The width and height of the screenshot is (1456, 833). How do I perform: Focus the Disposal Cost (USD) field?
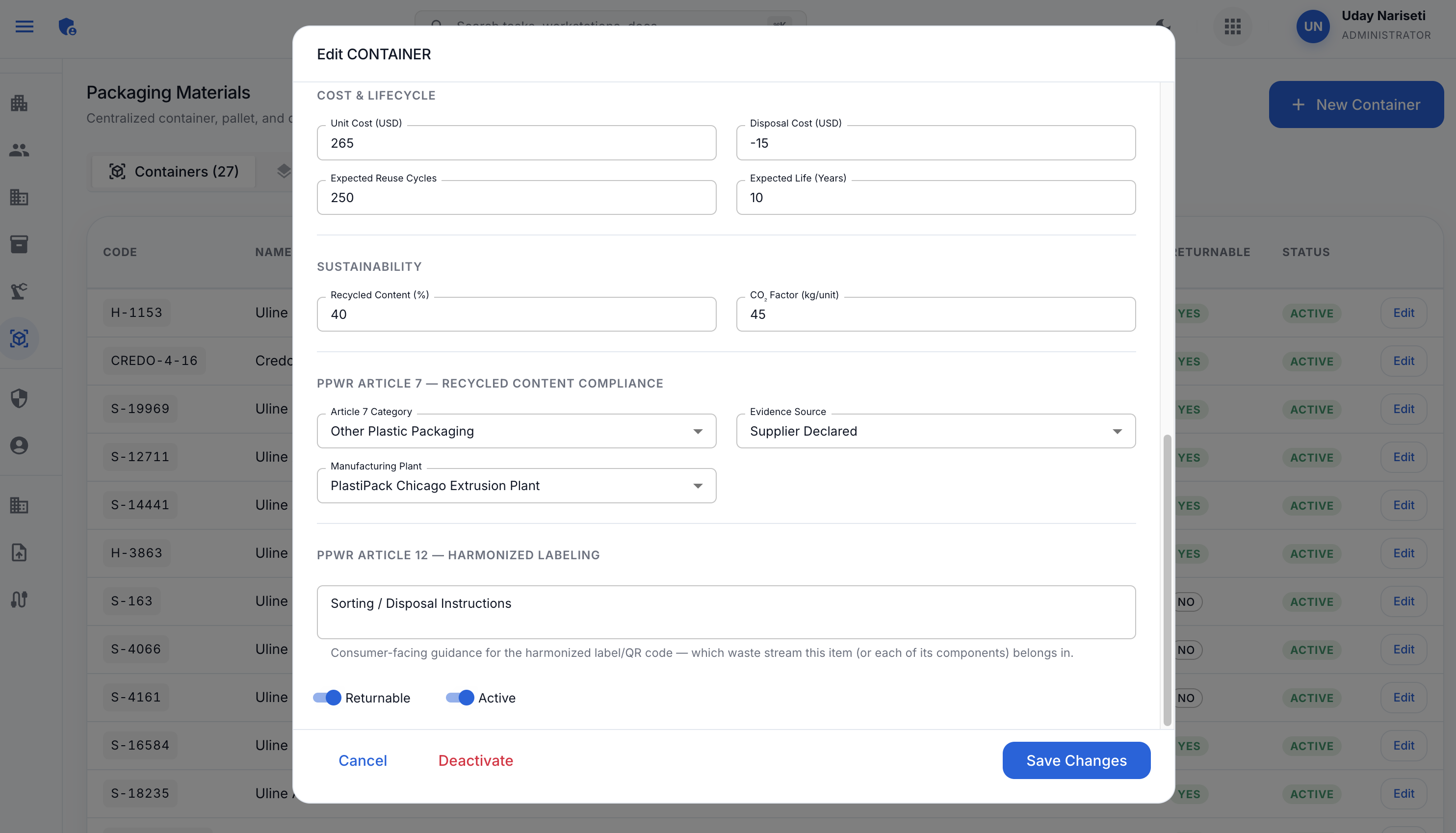pos(936,143)
